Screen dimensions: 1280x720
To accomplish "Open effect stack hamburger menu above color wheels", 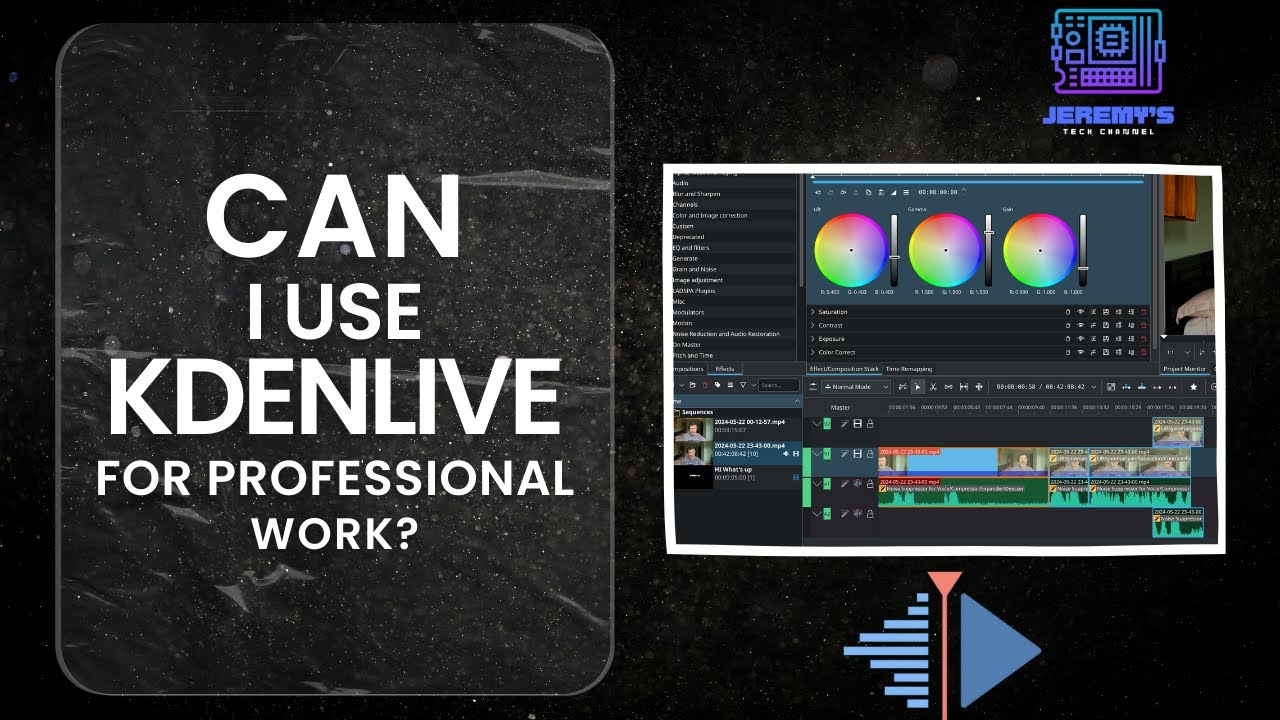I will coord(907,191).
